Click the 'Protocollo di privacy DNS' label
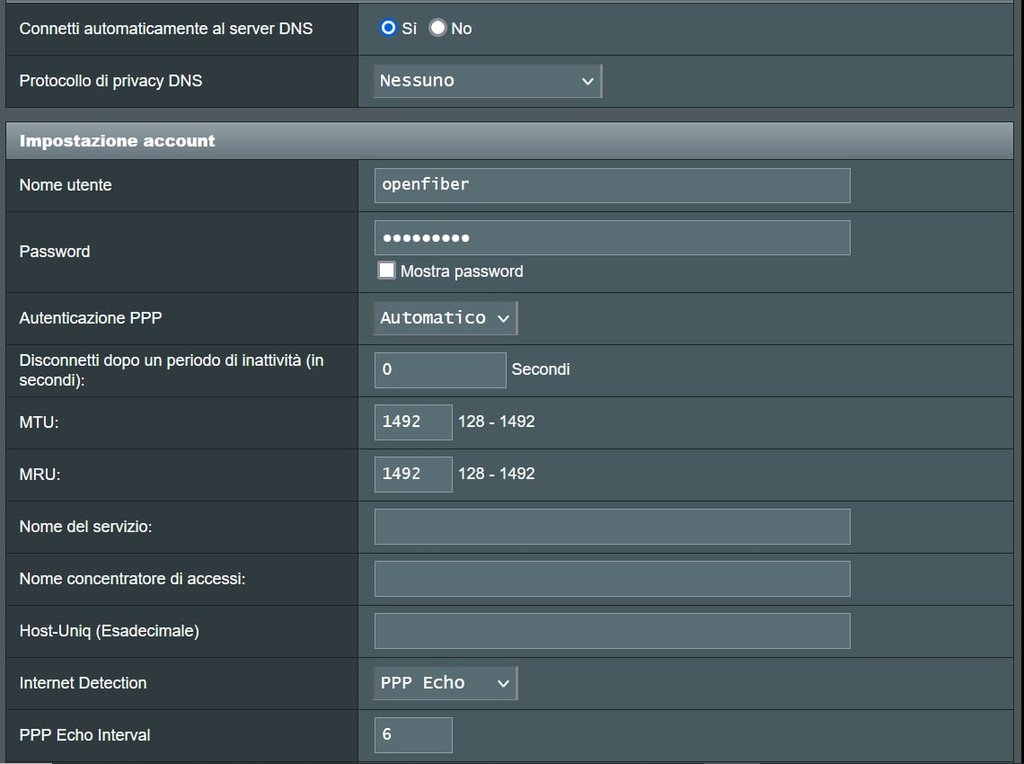Screen dimensions: 1024x764 (110, 81)
